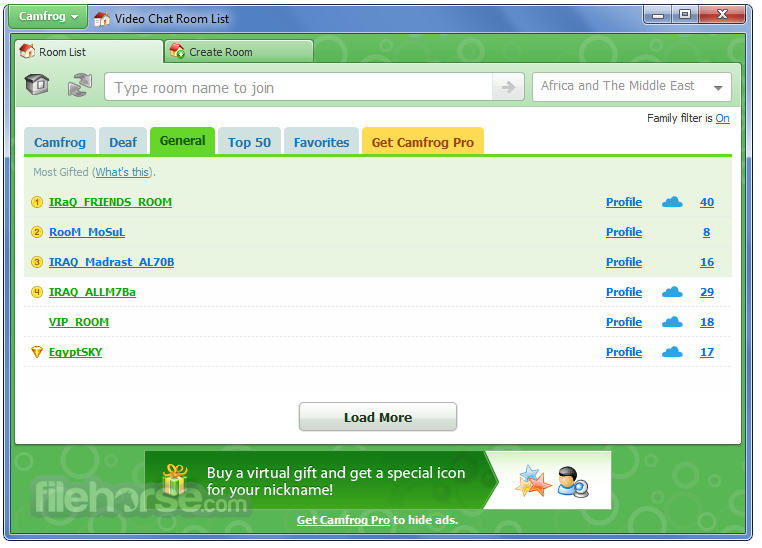Close the Video Chat Room List window
This screenshot has height=548, width=762.
coord(722,15)
